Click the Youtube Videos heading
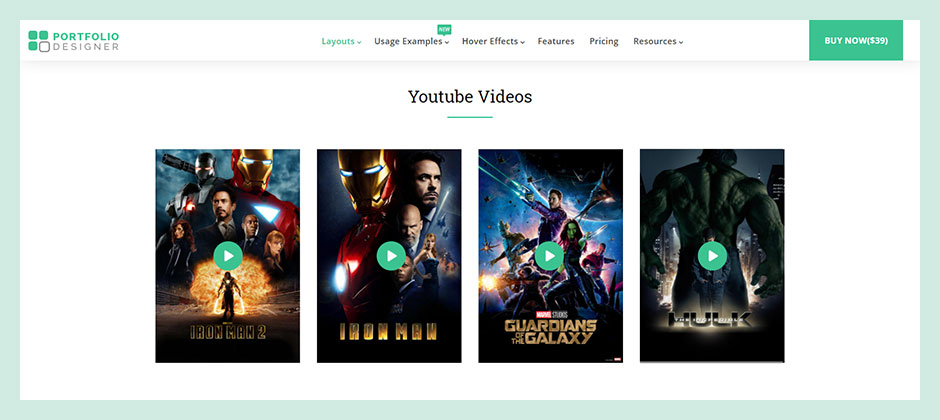This screenshot has width=940, height=420. (470, 96)
